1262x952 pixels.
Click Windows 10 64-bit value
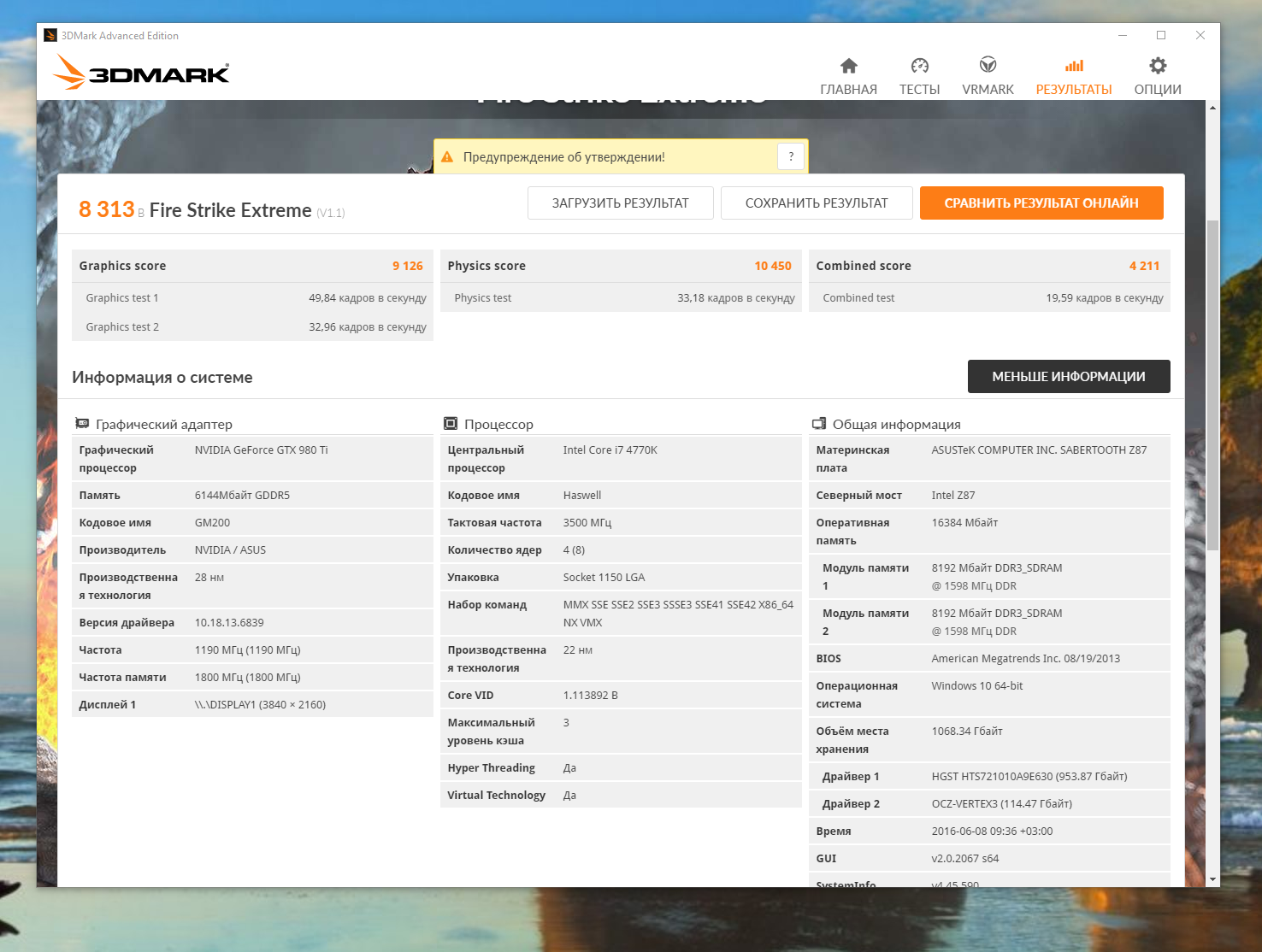coord(977,686)
